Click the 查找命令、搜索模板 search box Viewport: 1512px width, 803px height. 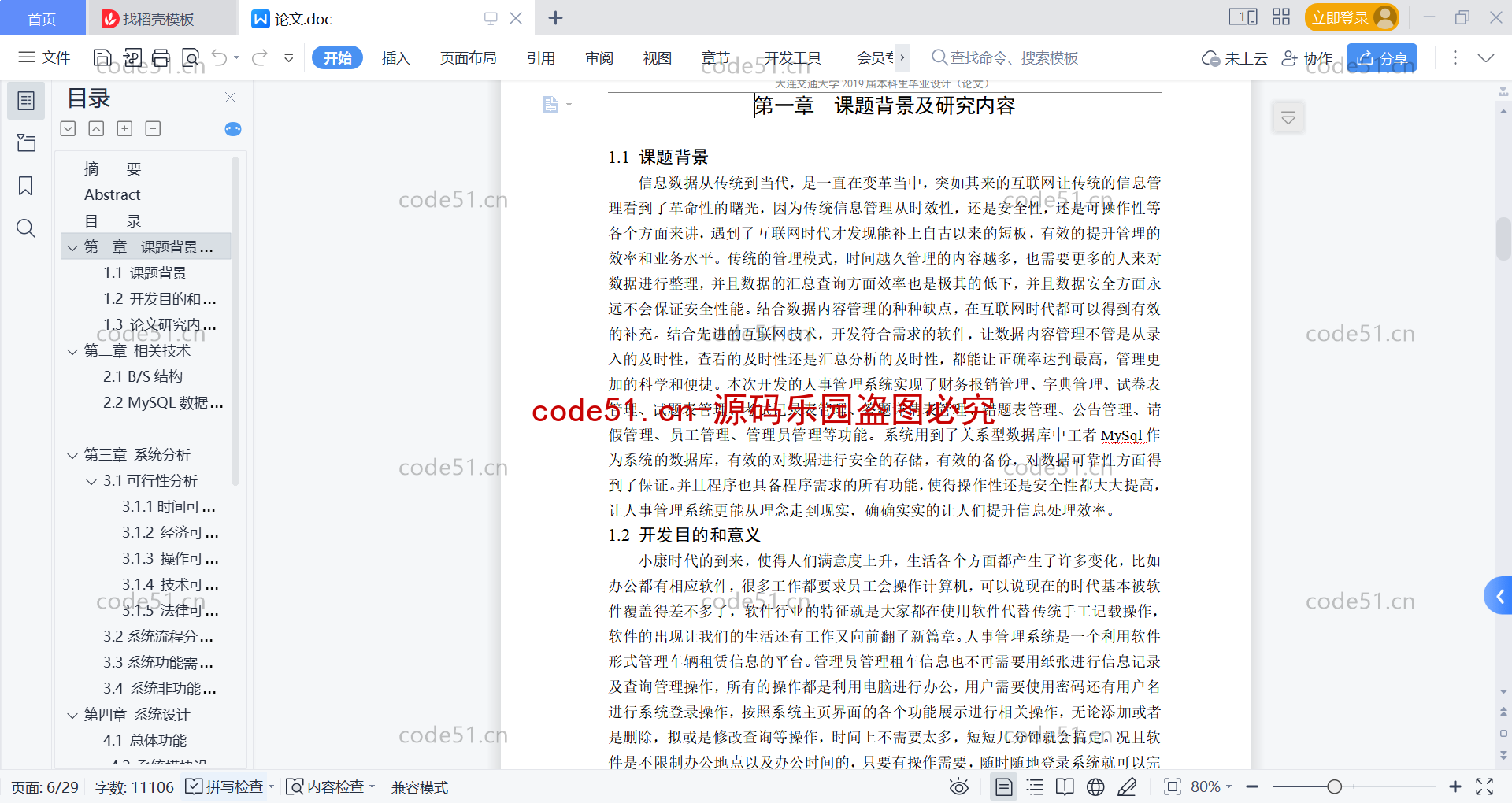[1005, 57]
